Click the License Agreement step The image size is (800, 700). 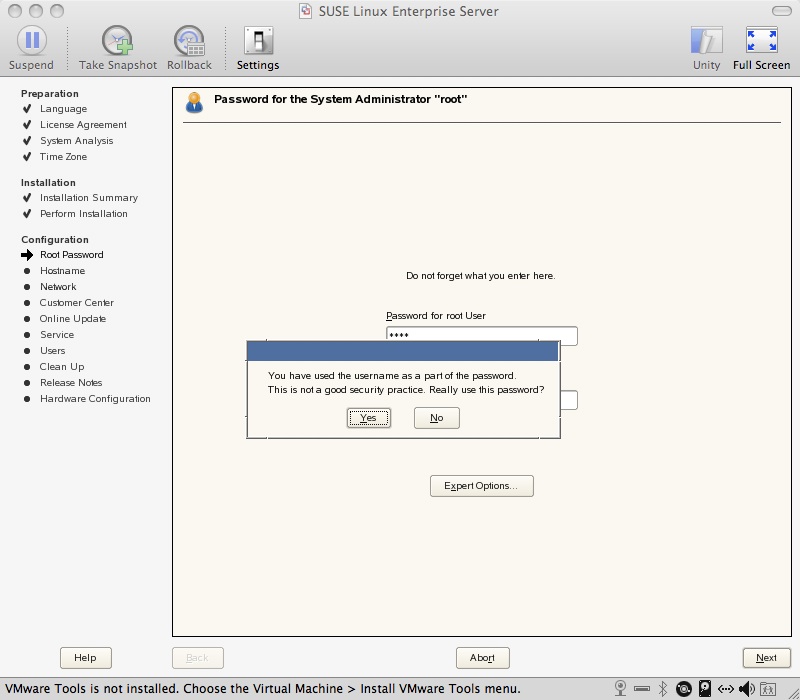click(x=83, y=124)
